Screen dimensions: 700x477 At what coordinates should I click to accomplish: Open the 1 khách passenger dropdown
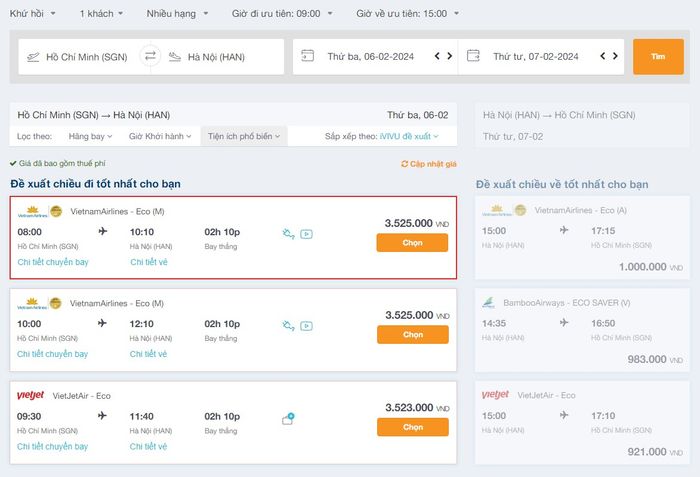coord(102,14)
